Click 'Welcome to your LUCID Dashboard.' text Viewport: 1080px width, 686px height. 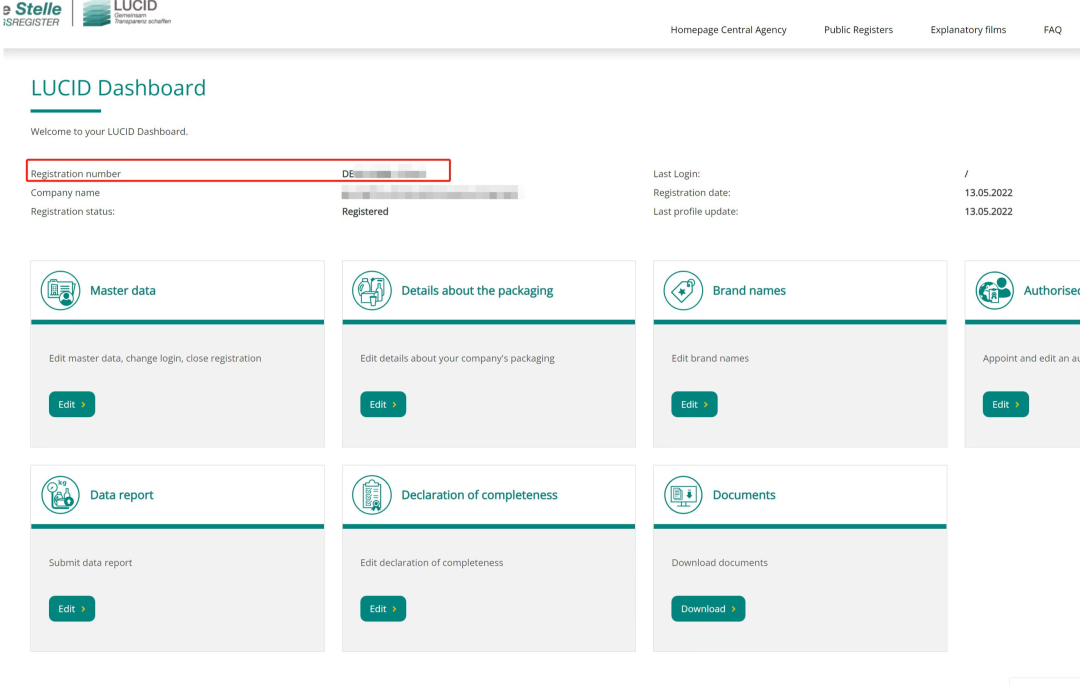click(x=109, y=132)
